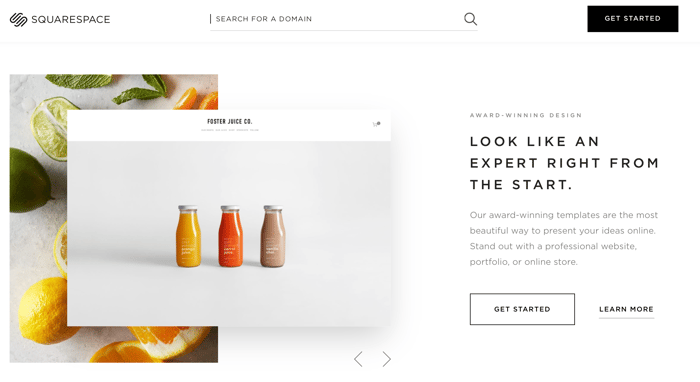700x382 pixels.
Task: Click the navigation links under Foster Juice Co.
Action: 229,130
